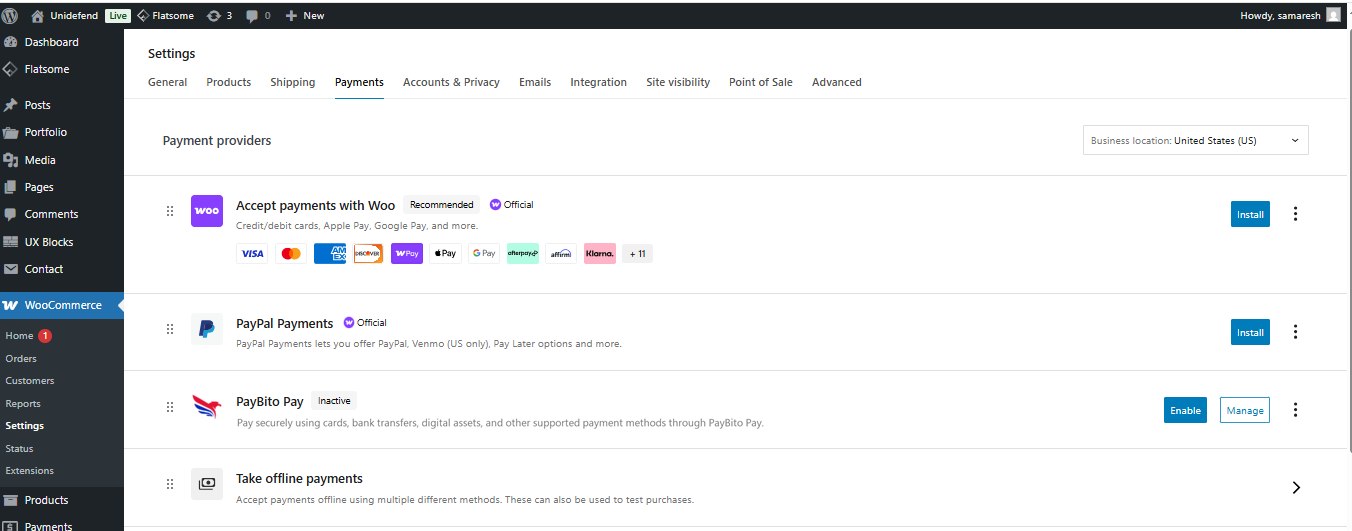This screenshot has width=1352, height=531.
Task: Open more options for PayPal Payments
Action: (1296, 332)
